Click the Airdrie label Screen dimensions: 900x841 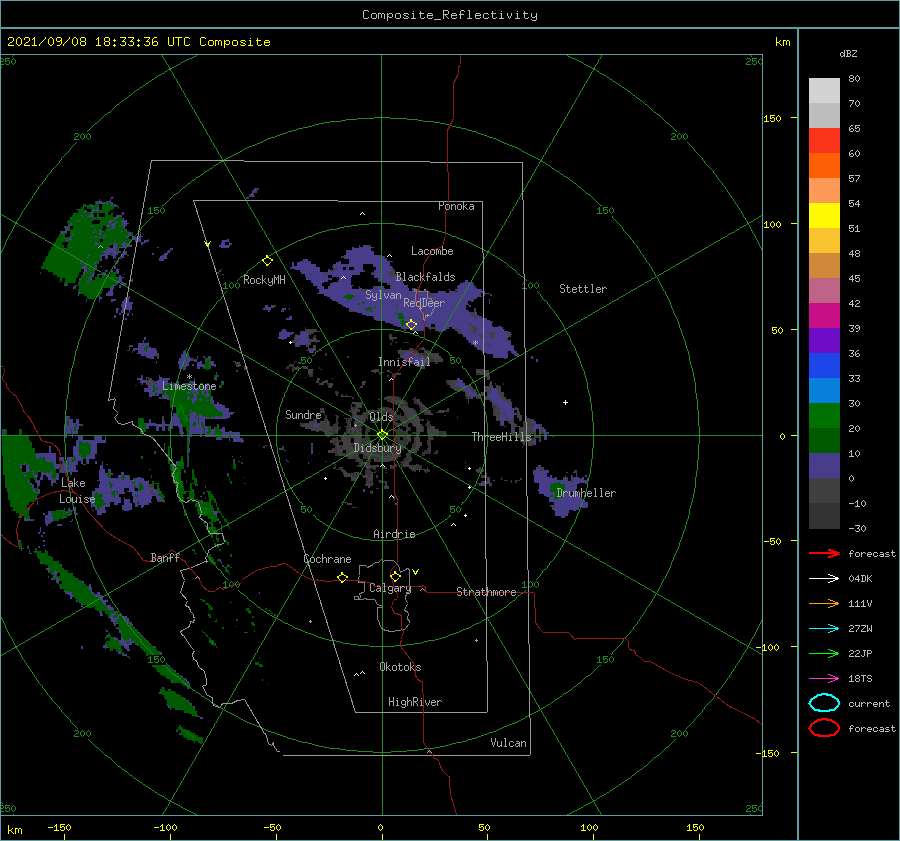point(394,534)
